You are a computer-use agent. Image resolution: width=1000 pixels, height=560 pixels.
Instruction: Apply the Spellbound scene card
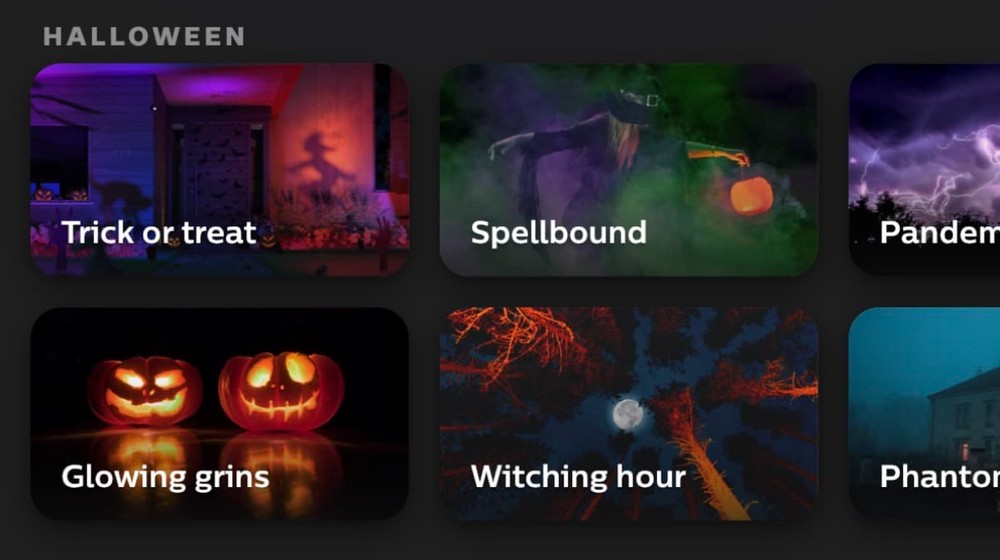coord(629,170)
